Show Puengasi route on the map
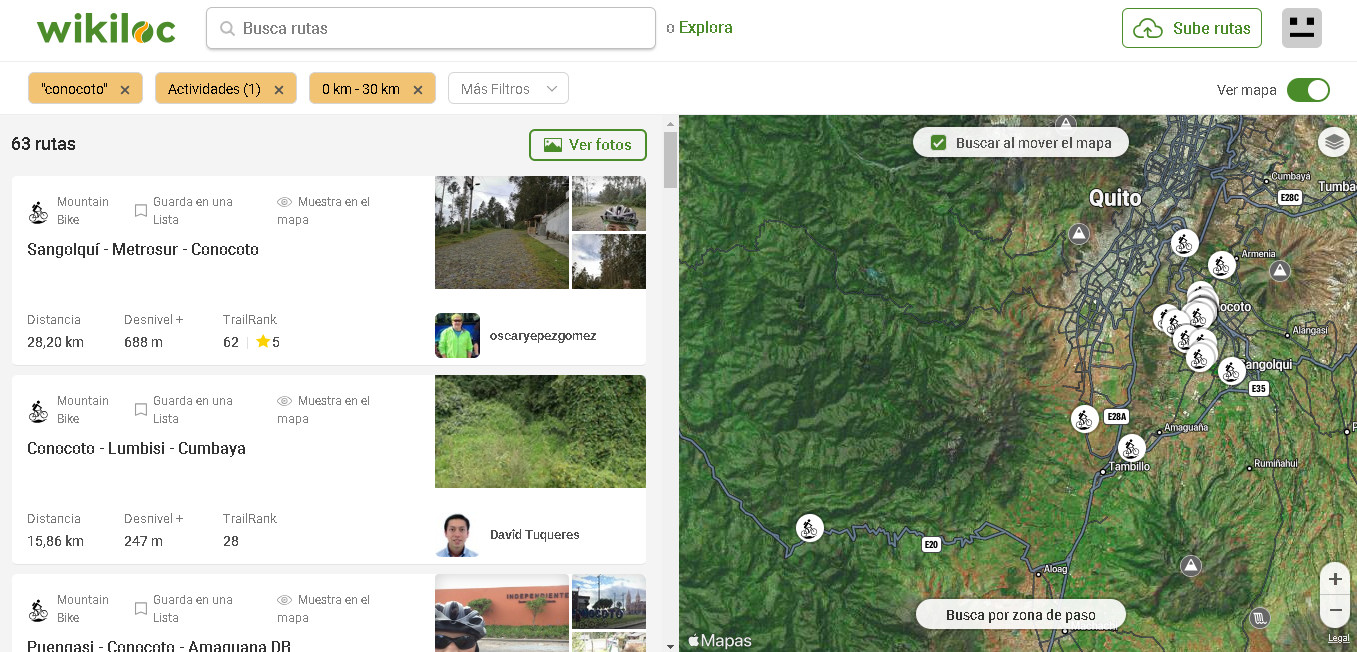 (324, 609)
